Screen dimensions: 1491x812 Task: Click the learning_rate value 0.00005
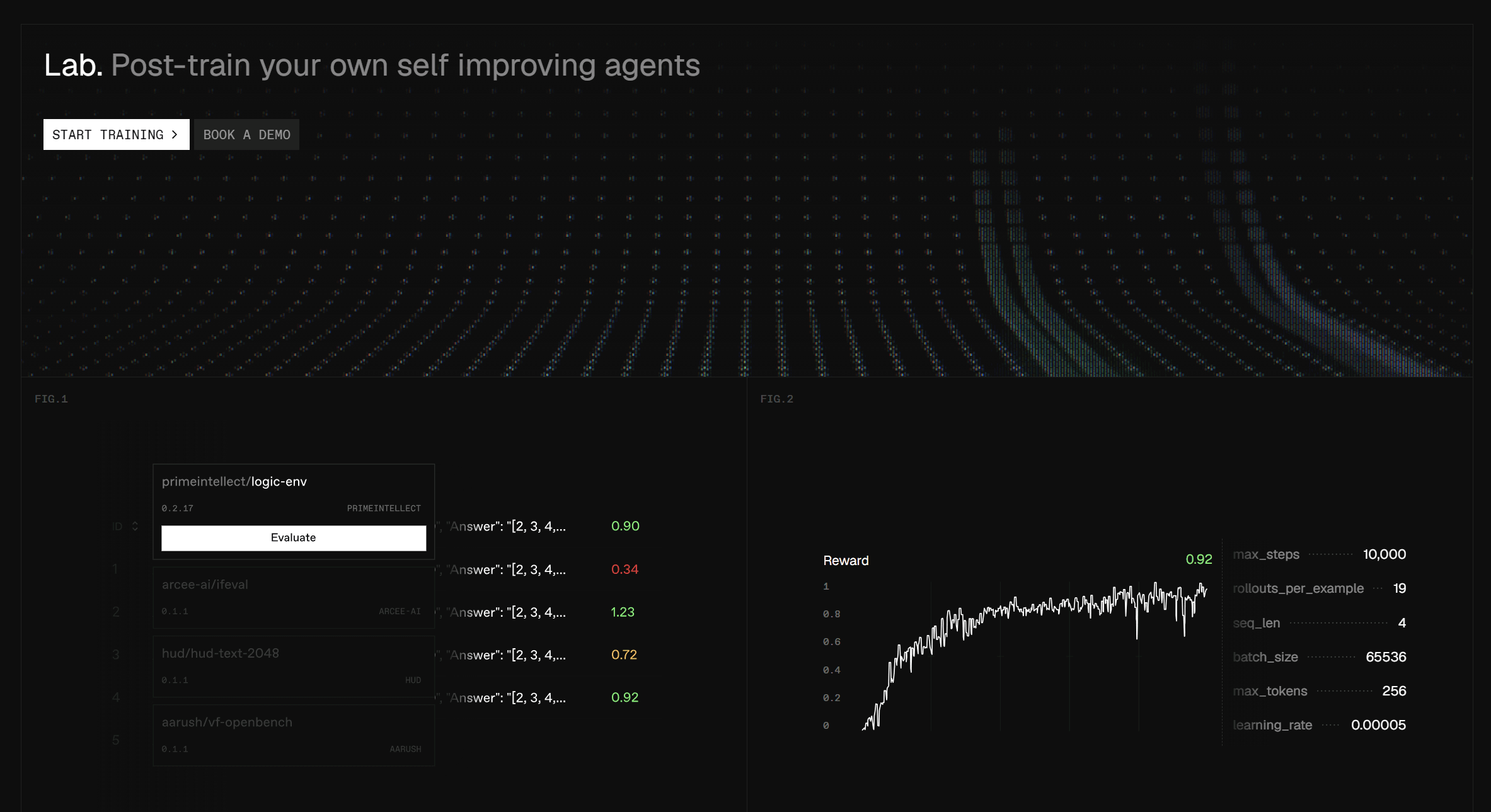click(x=1378, y=725)
